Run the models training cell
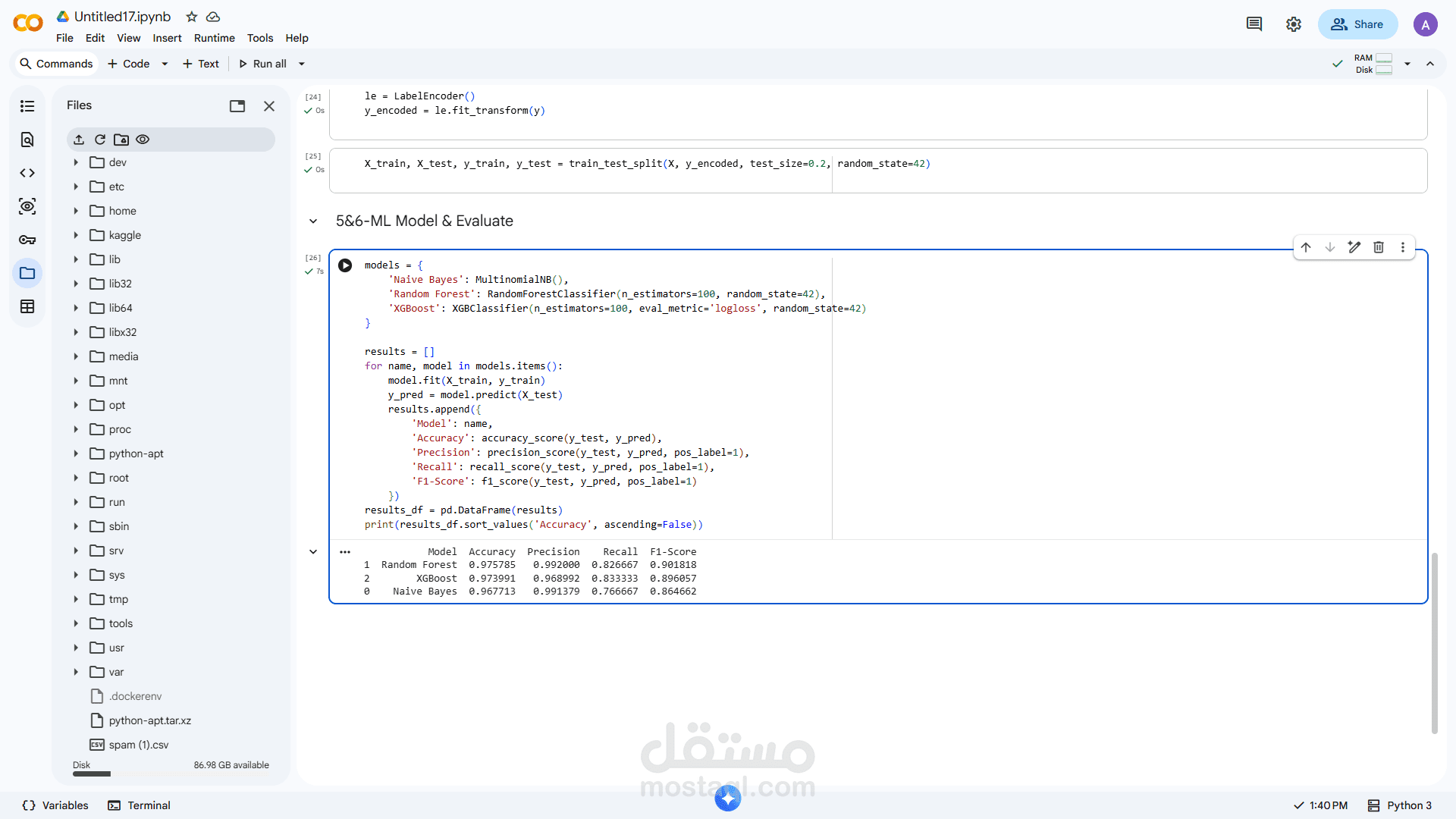 coord(345,265)
